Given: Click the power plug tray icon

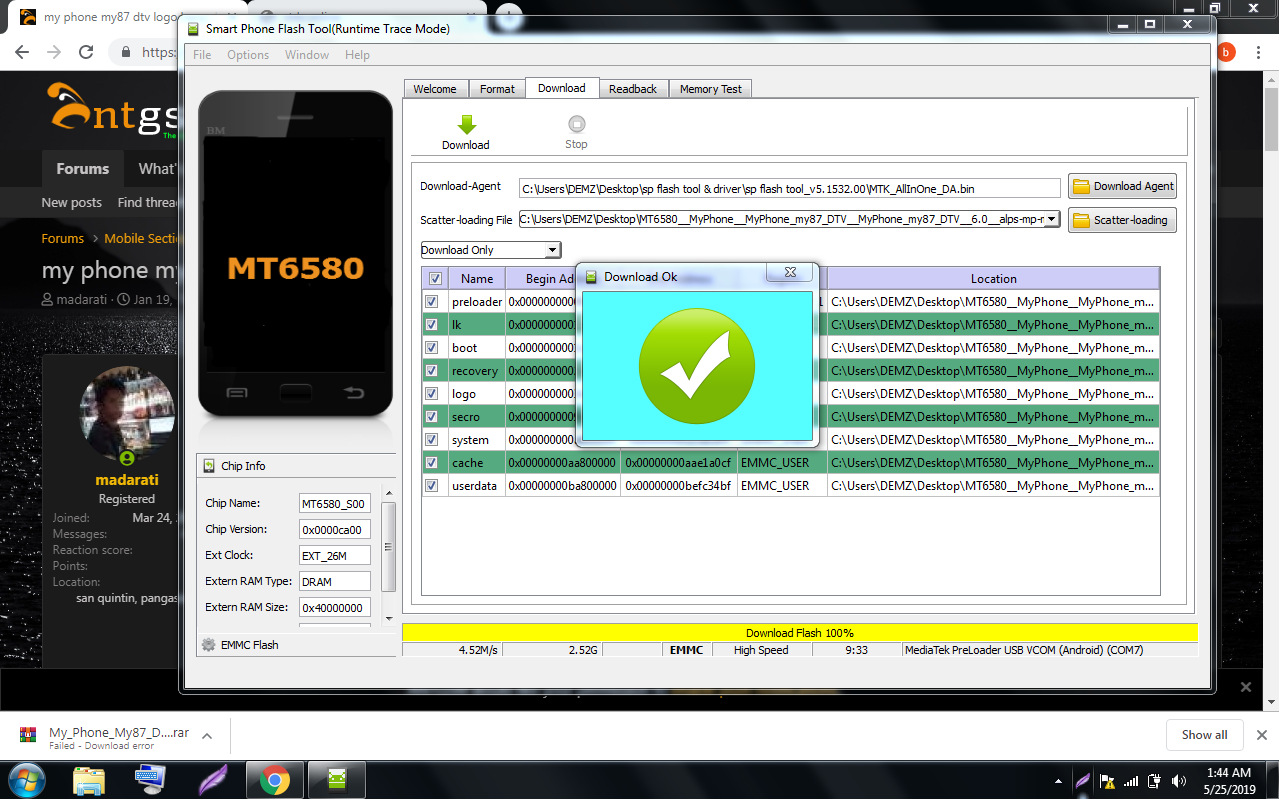Looking at the screenshot, I should (1155, 780).
